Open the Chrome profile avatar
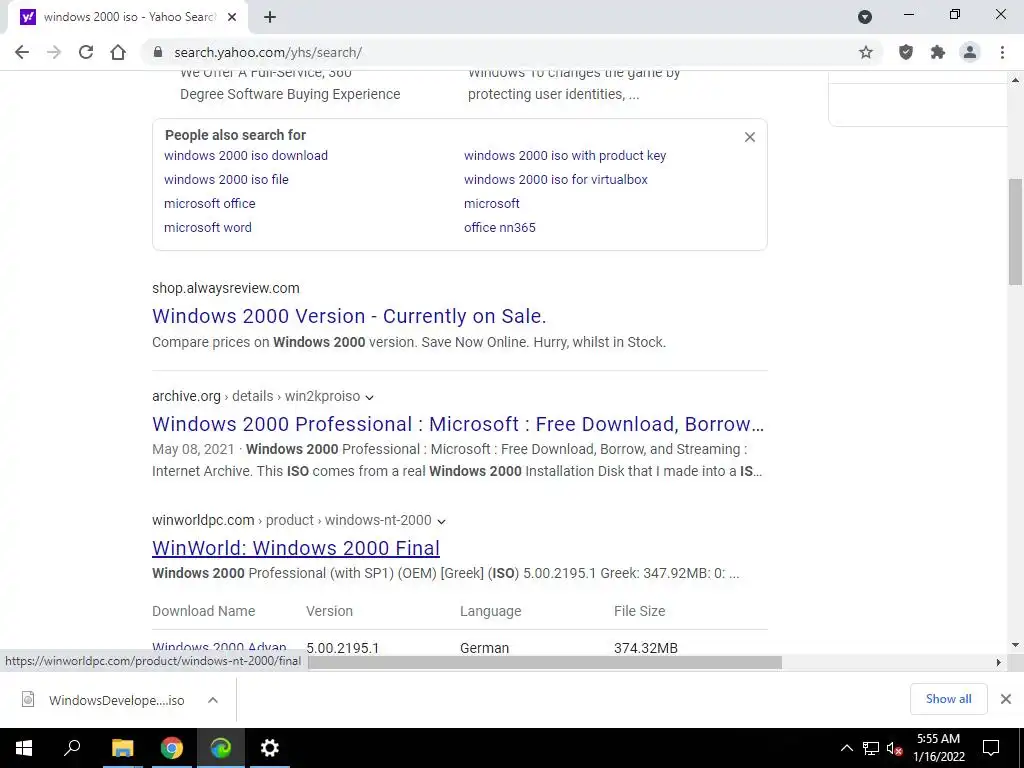The width and height of the screenshot is (1024, 768). [x=970, y=52]
